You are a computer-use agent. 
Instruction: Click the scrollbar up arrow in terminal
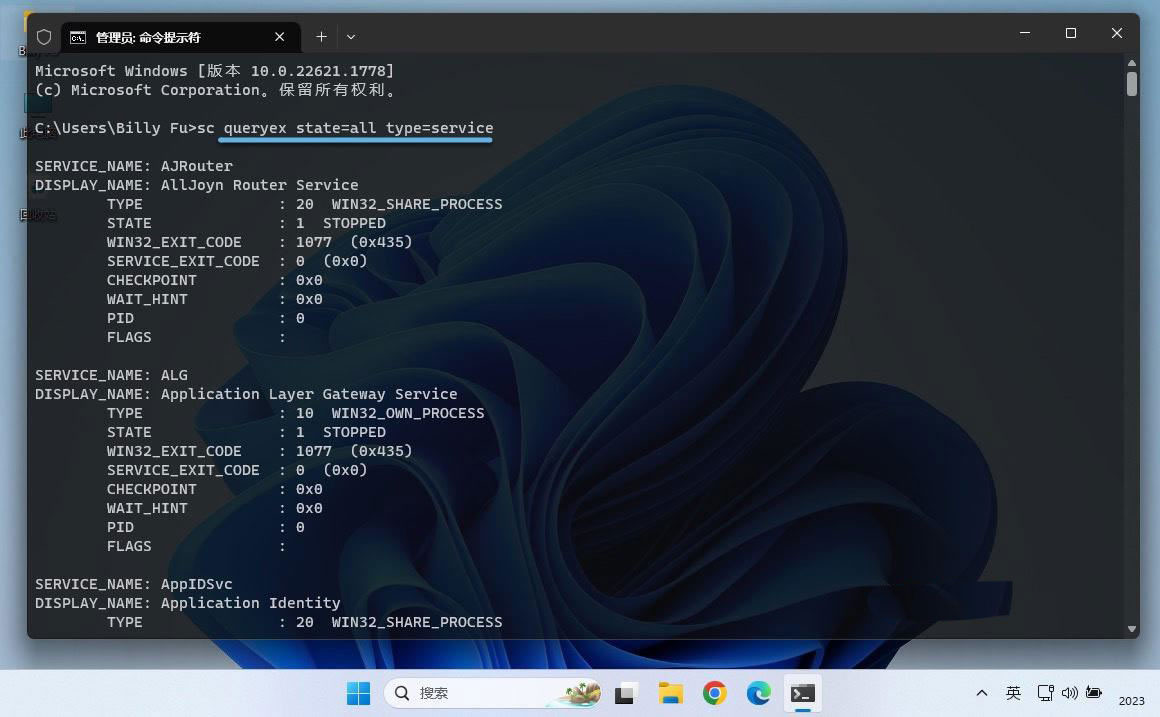[x=1131, y=62]
